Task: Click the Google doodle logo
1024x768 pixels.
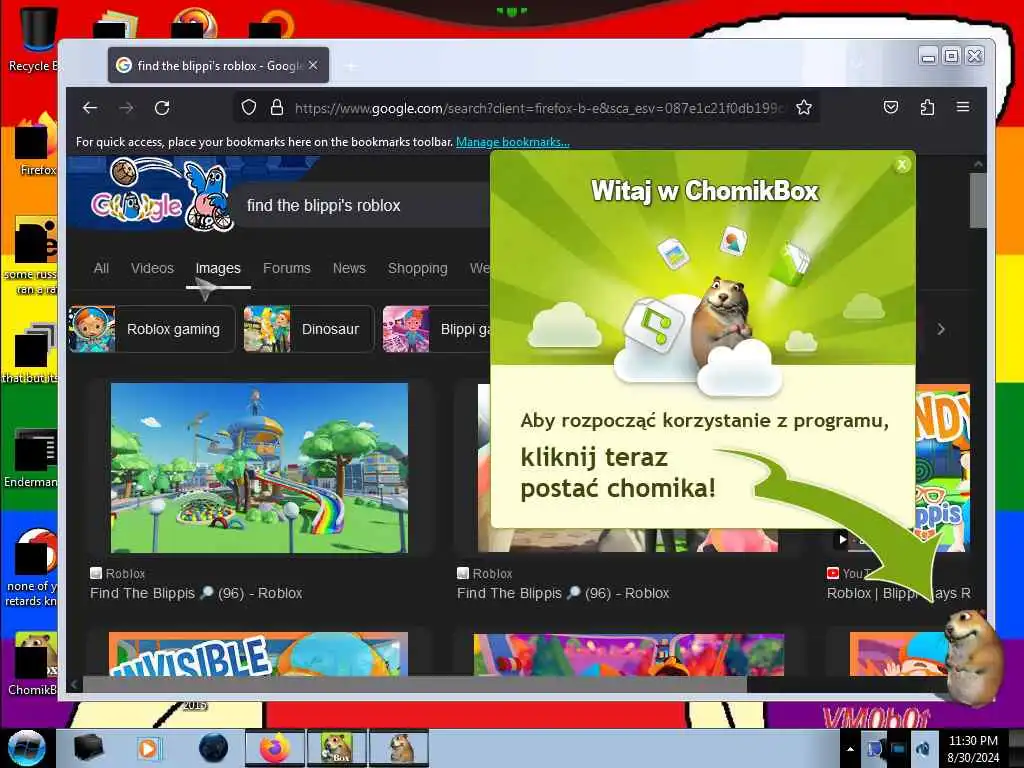Action: tap(162, 194)
